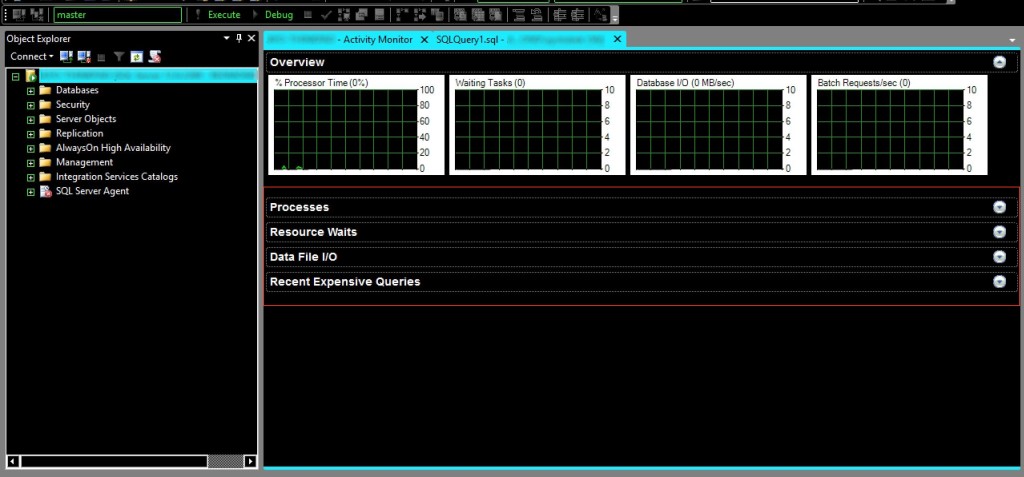Click the Cancel Executing Query stop icon
This screenshot has width=1024, height=477.
click(308, 14)
